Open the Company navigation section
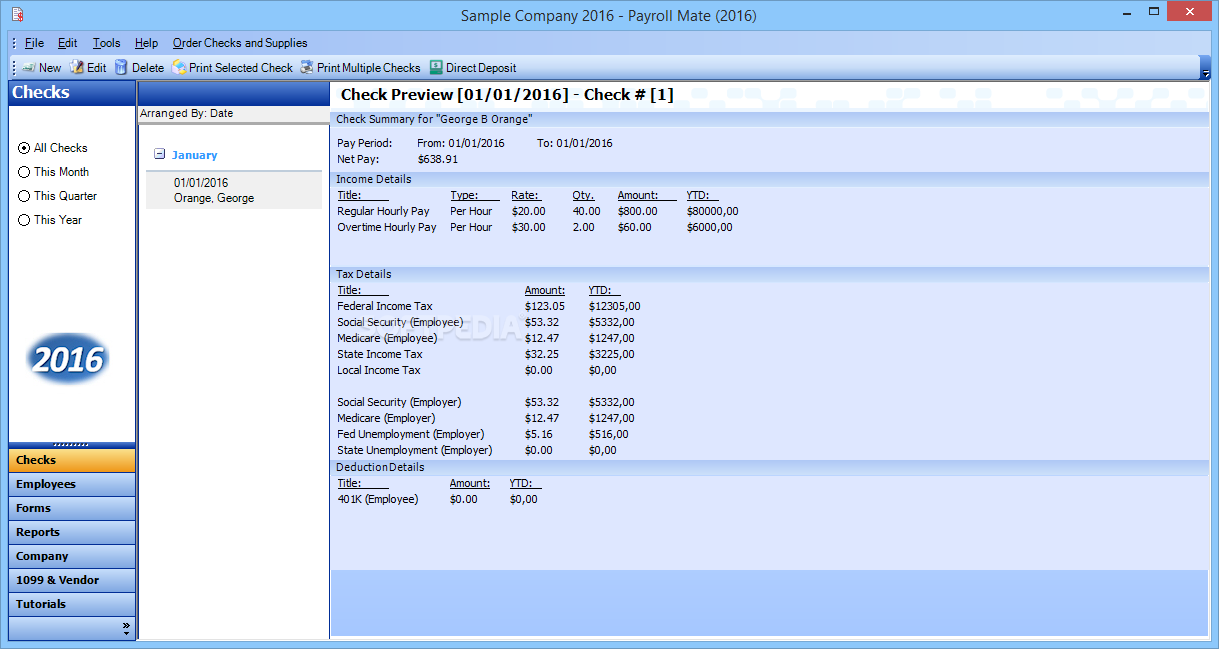The image size is (1219, 649). (72, 556)
